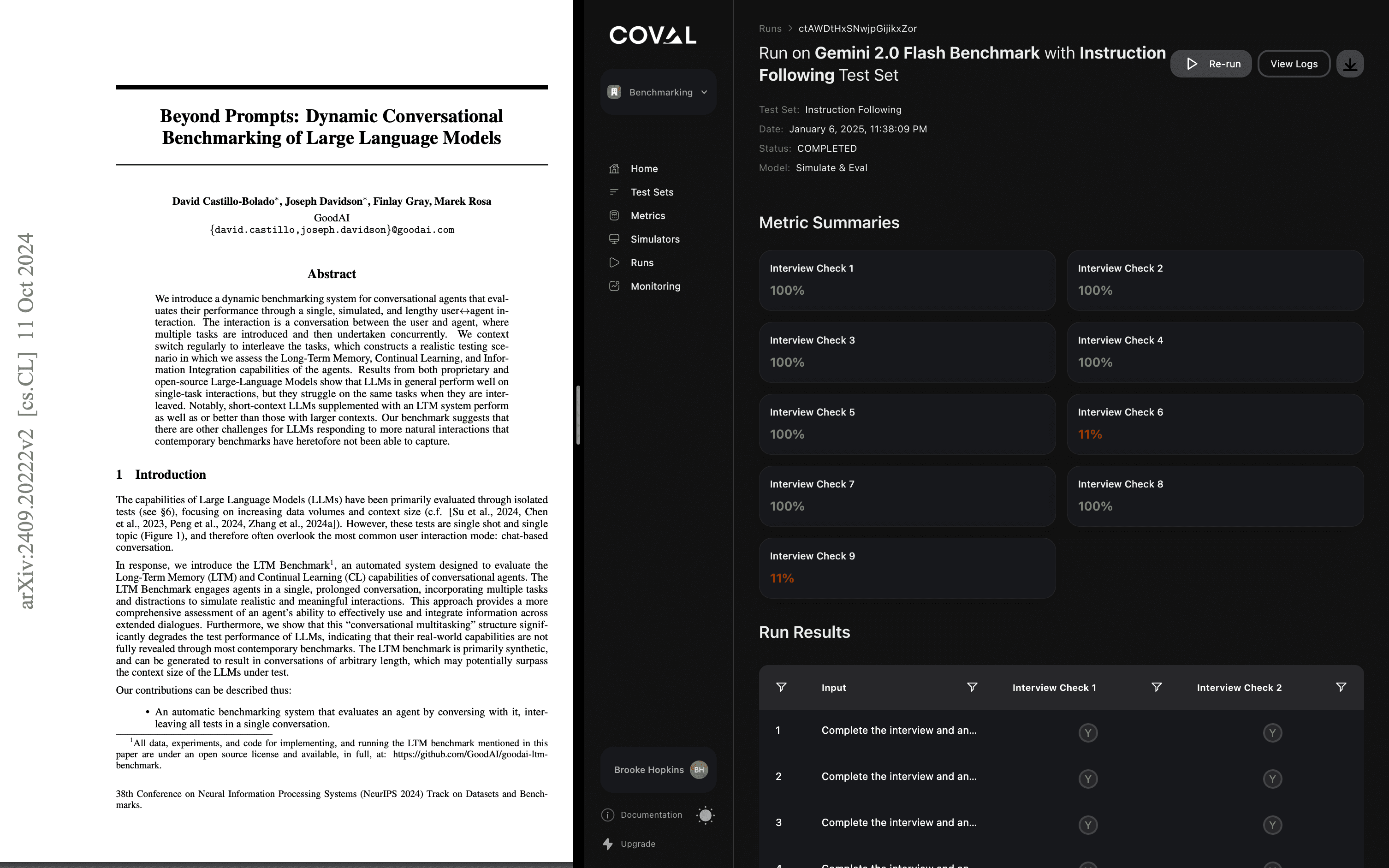Click the Interview Check 2 column filter icon
The width and height of the screenshot is (1389, 868).
click(1341, 687)
